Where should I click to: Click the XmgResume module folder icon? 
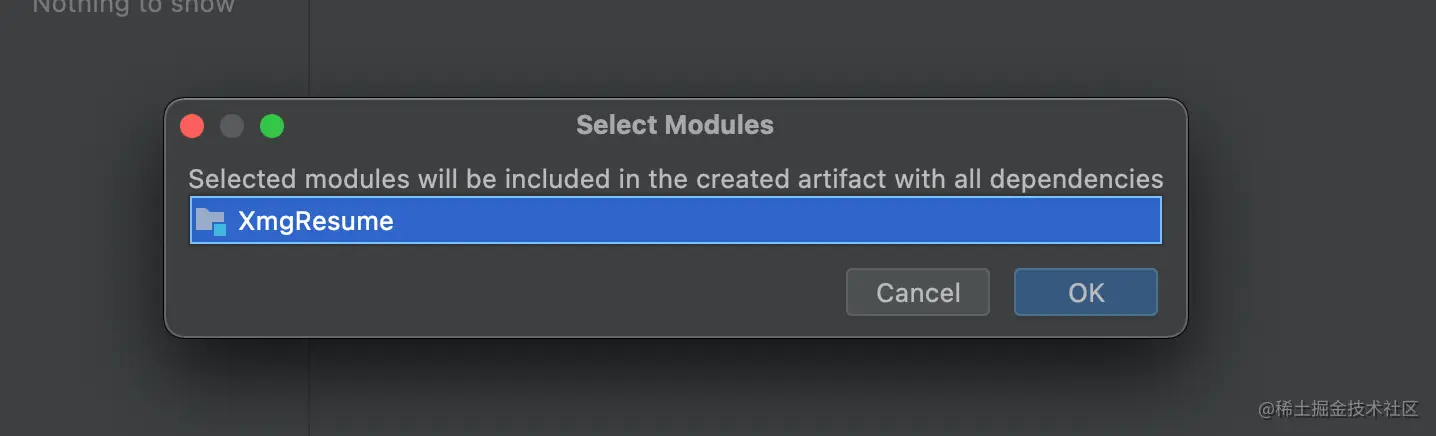[x=211, y=221]
